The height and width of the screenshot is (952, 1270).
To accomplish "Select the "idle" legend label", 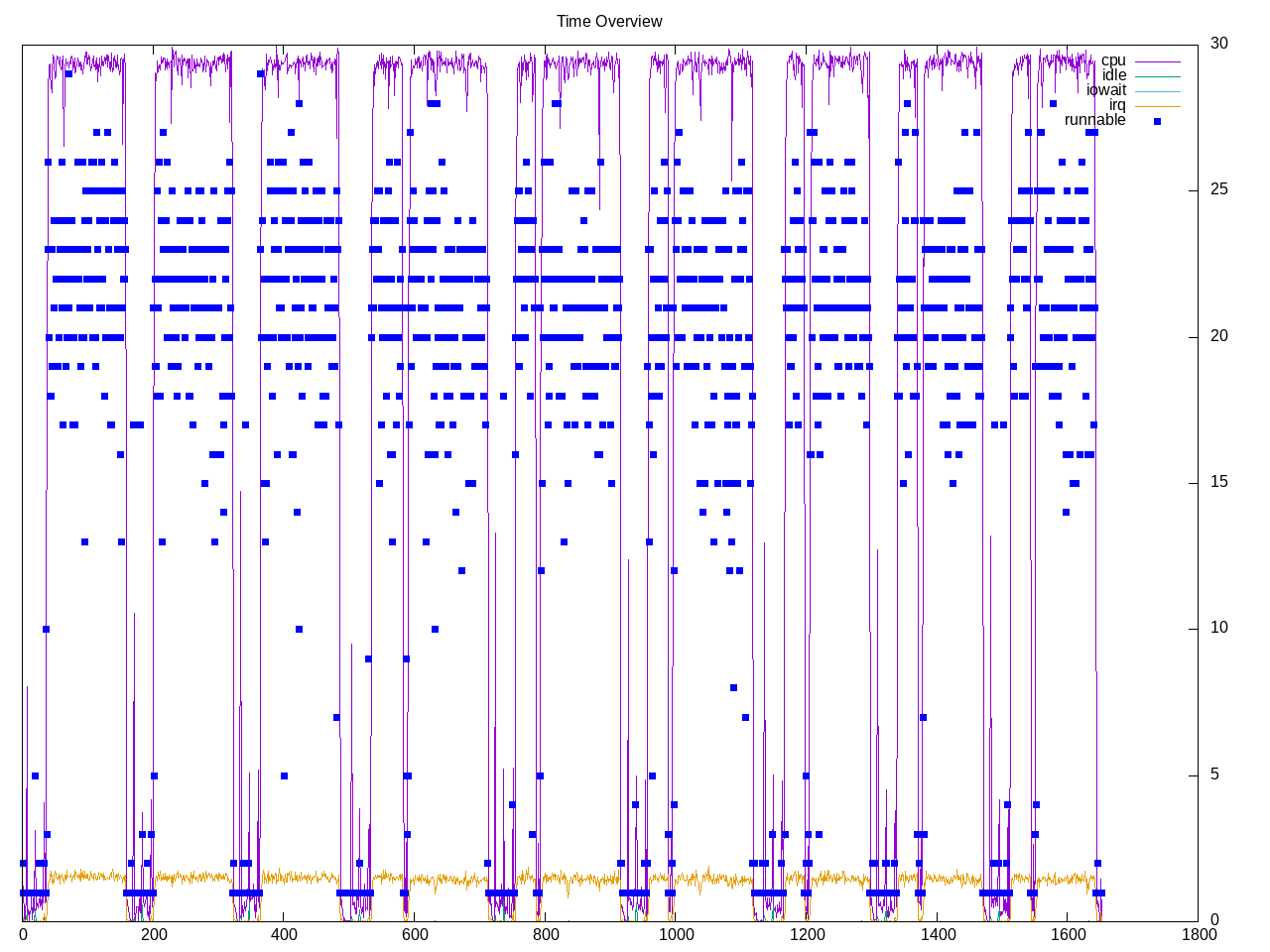I will 1114,75.
